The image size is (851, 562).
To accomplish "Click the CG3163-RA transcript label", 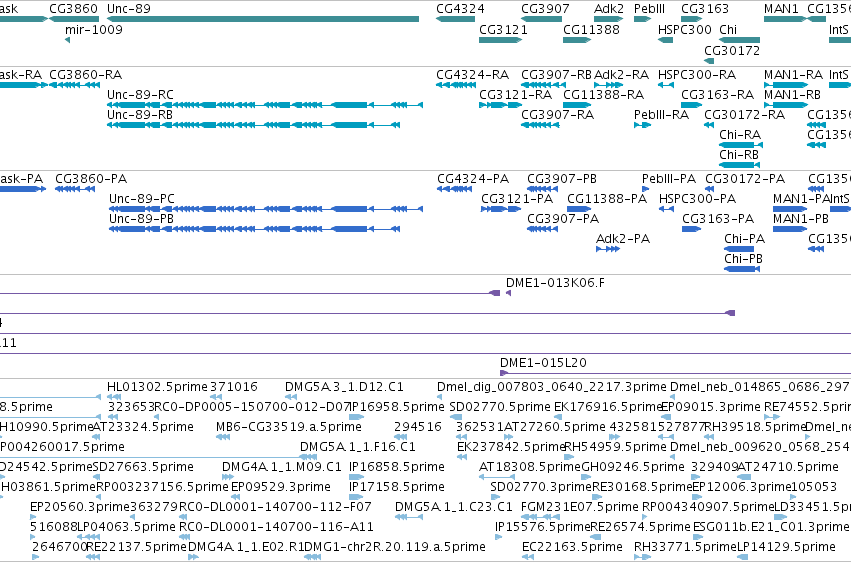I will coord(717,94).
